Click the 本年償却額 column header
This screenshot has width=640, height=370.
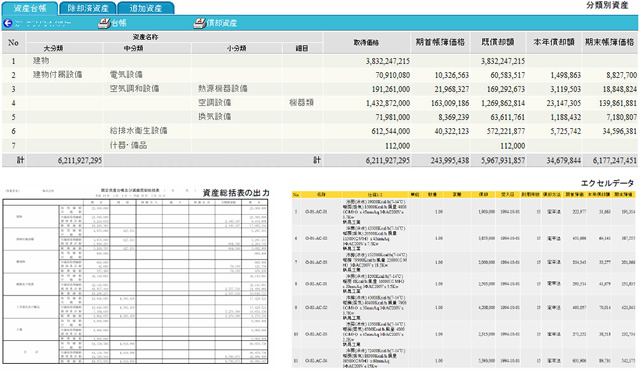pyautogui.click(x=554, y=42)
